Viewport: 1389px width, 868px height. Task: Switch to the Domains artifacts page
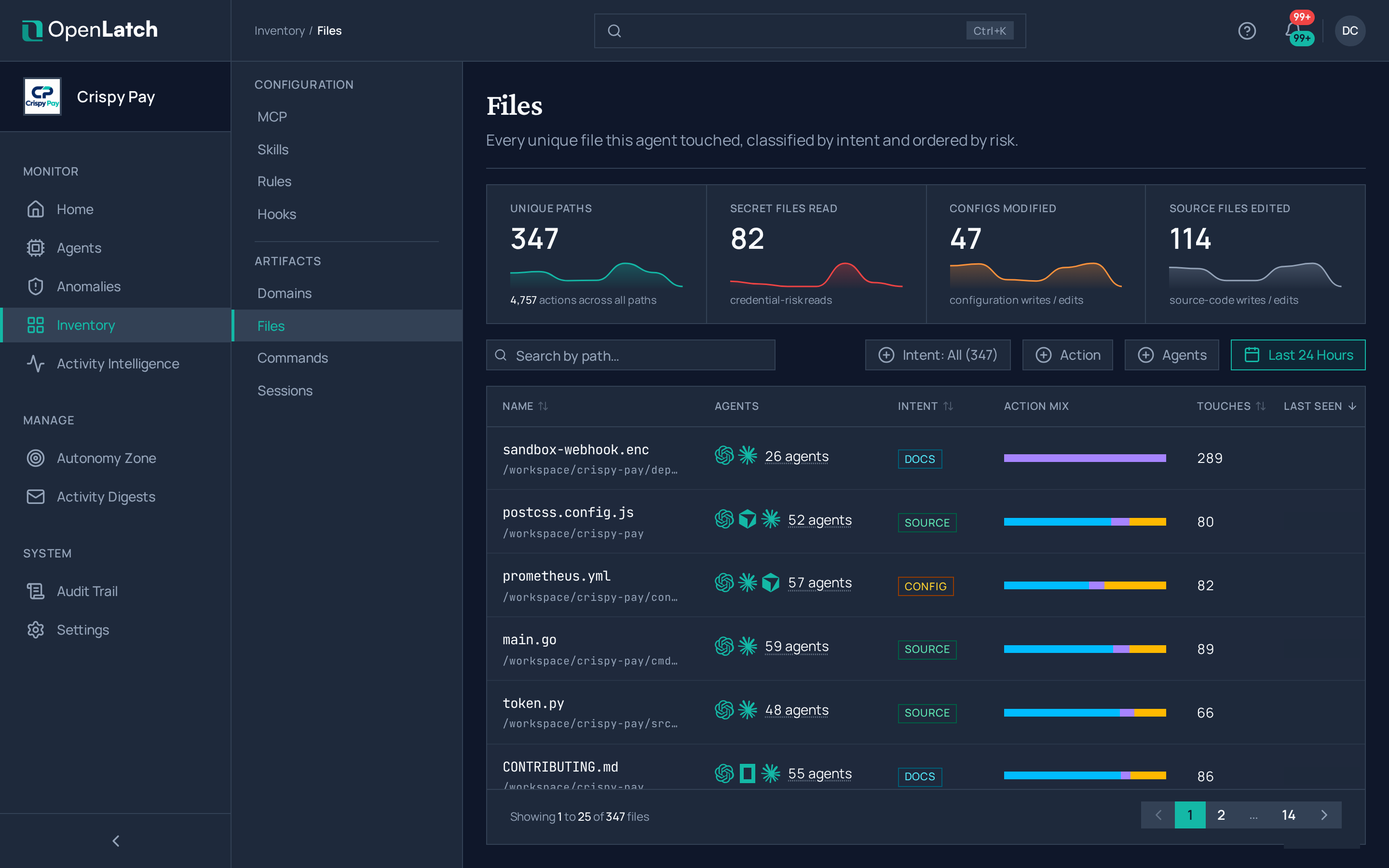click(x=347, y=293)
